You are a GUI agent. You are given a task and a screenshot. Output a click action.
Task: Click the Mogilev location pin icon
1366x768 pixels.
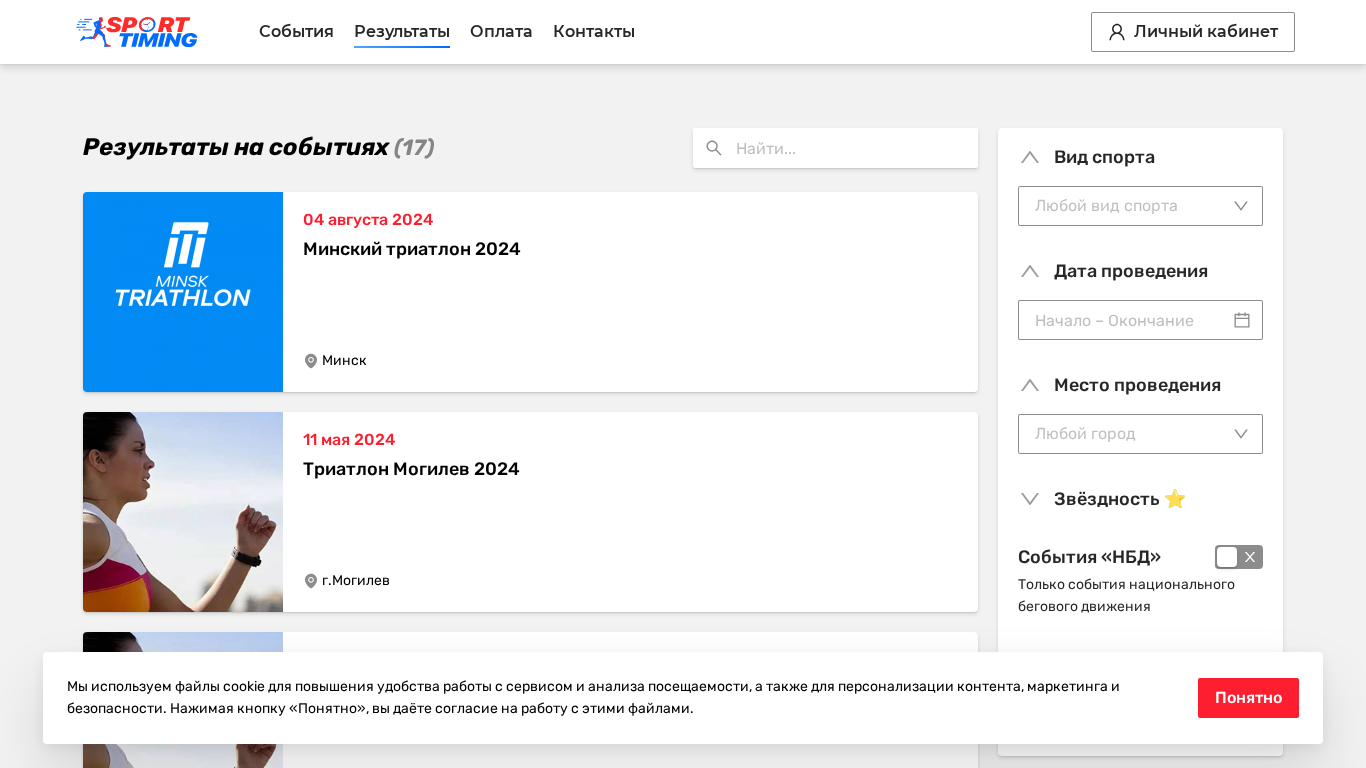pos(311,581)
